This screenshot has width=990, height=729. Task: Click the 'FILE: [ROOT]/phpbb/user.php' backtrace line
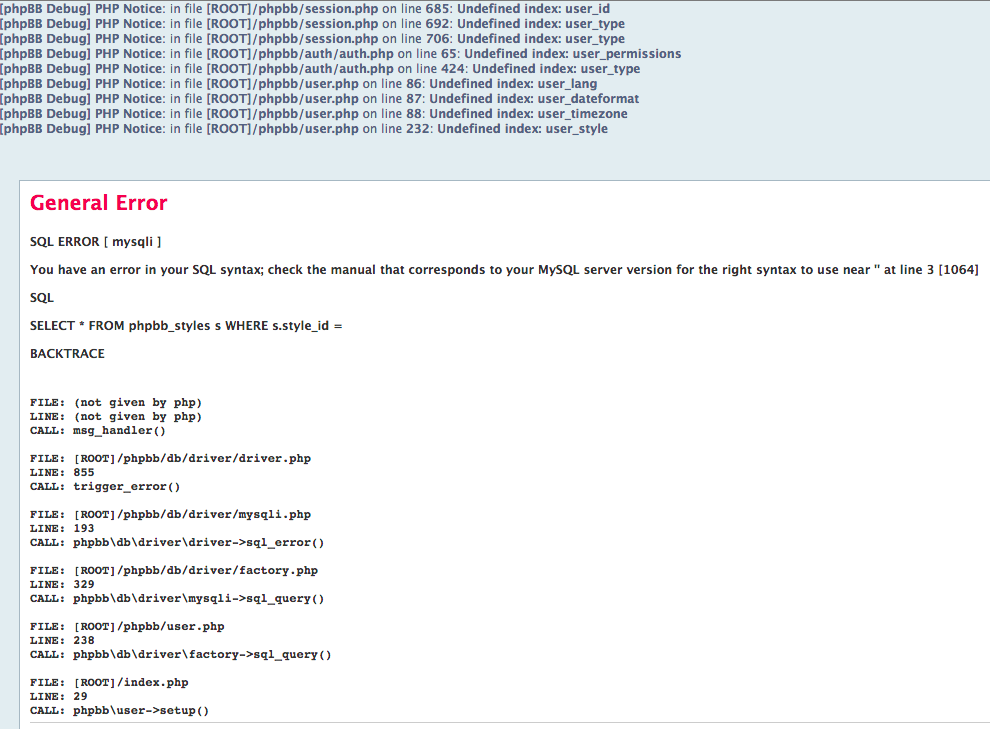pyautogui.click(x=127, y=627)
